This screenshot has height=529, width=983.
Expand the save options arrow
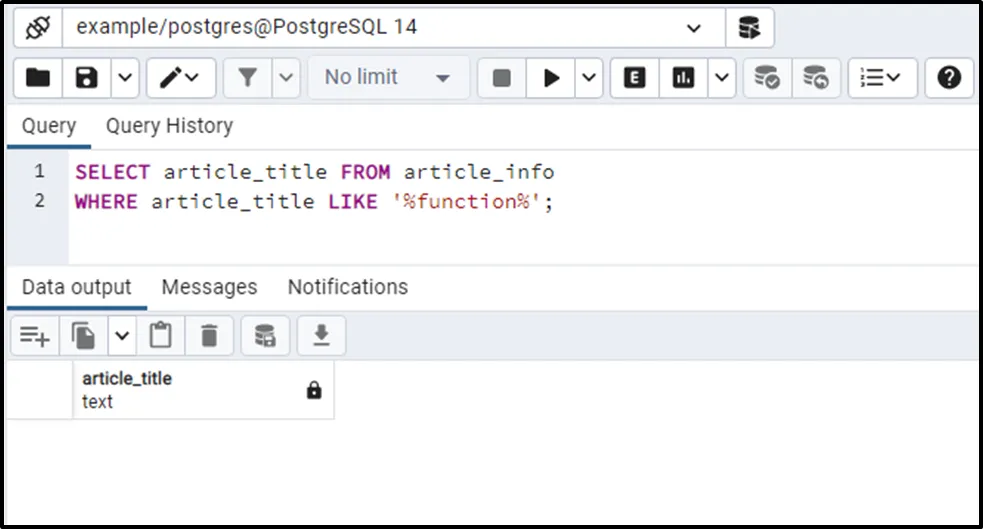tap(125, 78)
